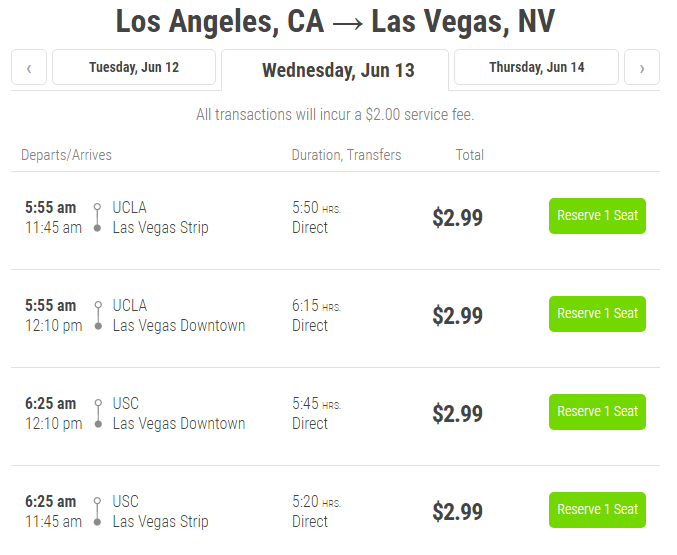Click the route icon for the 6:25 am USC to Las Vegas Strip trip

coord(97,512)
